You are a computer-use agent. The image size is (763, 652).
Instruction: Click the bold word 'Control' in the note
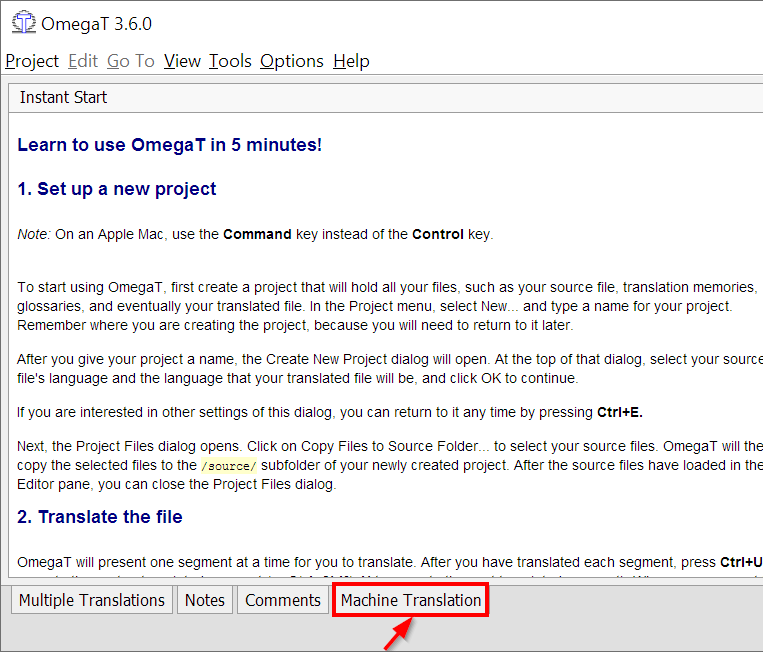pos(438,235)
